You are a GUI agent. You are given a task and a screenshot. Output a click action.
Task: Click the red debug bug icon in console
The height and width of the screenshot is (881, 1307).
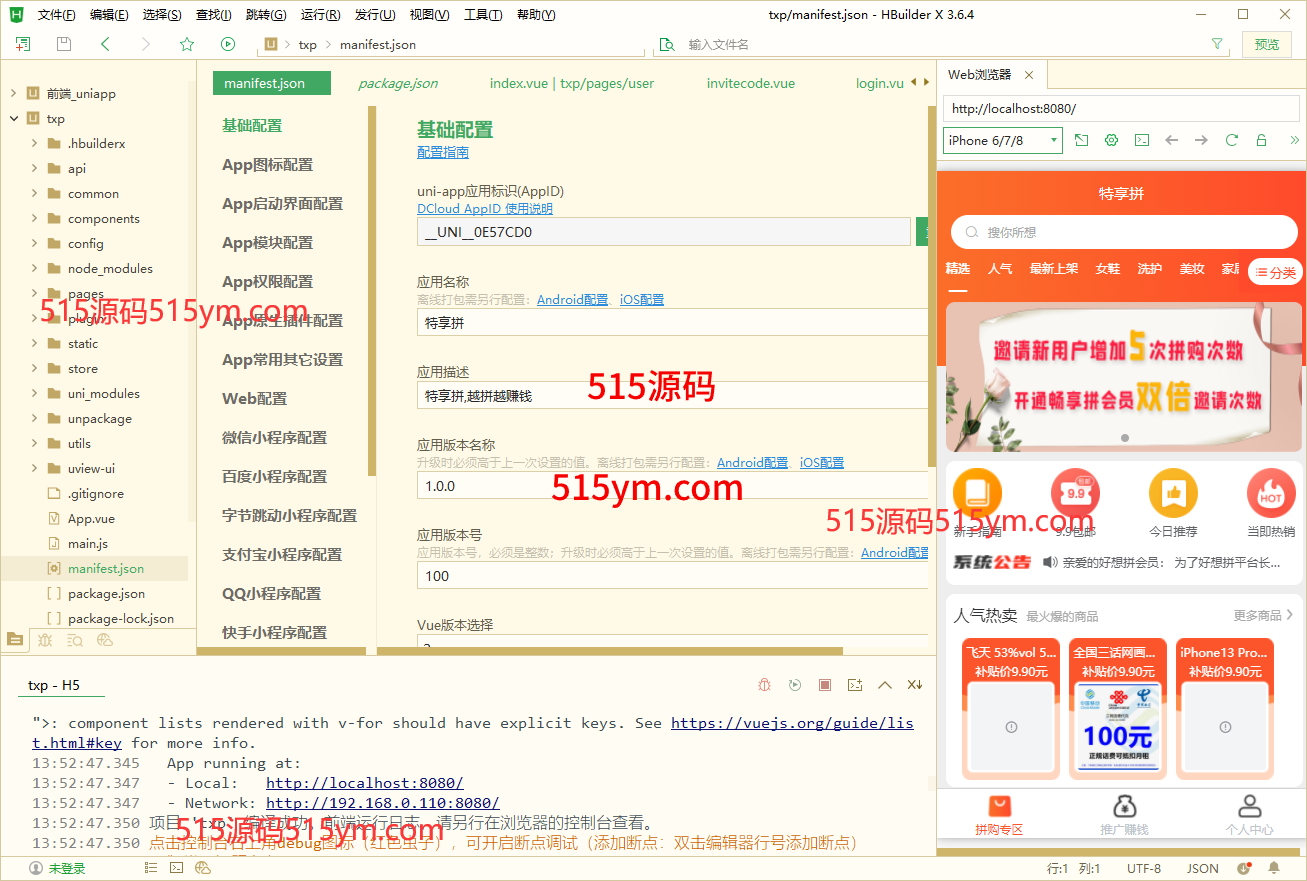(x=764, y=685)
